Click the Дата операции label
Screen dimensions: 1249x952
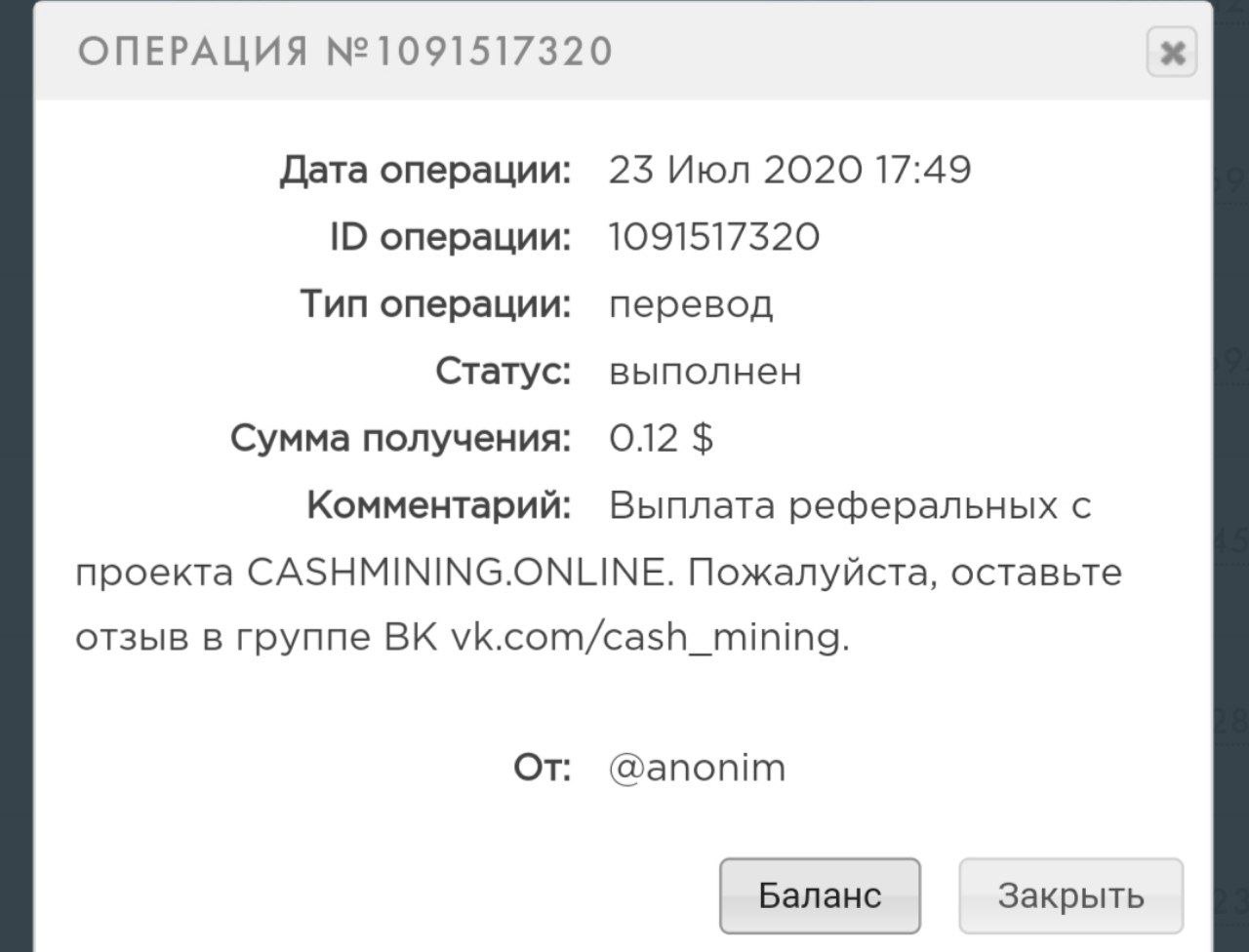[x=425, y=171]
